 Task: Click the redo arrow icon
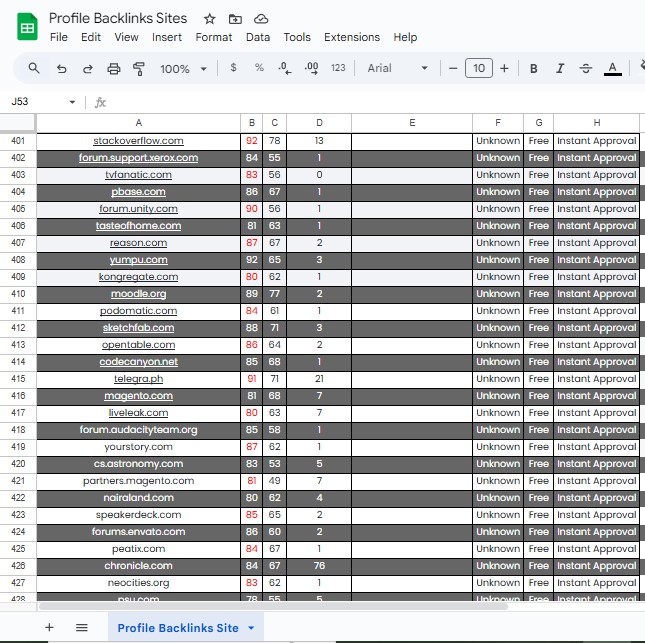(88, 68)
